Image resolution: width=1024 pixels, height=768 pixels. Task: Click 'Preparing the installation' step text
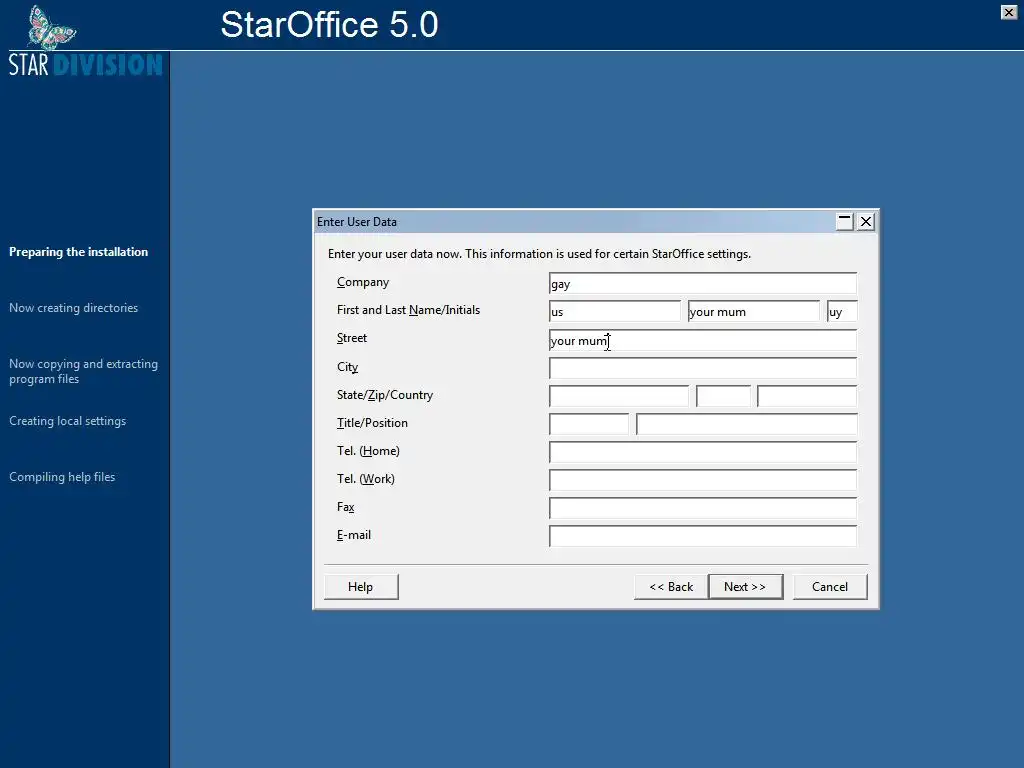(78, 252)
